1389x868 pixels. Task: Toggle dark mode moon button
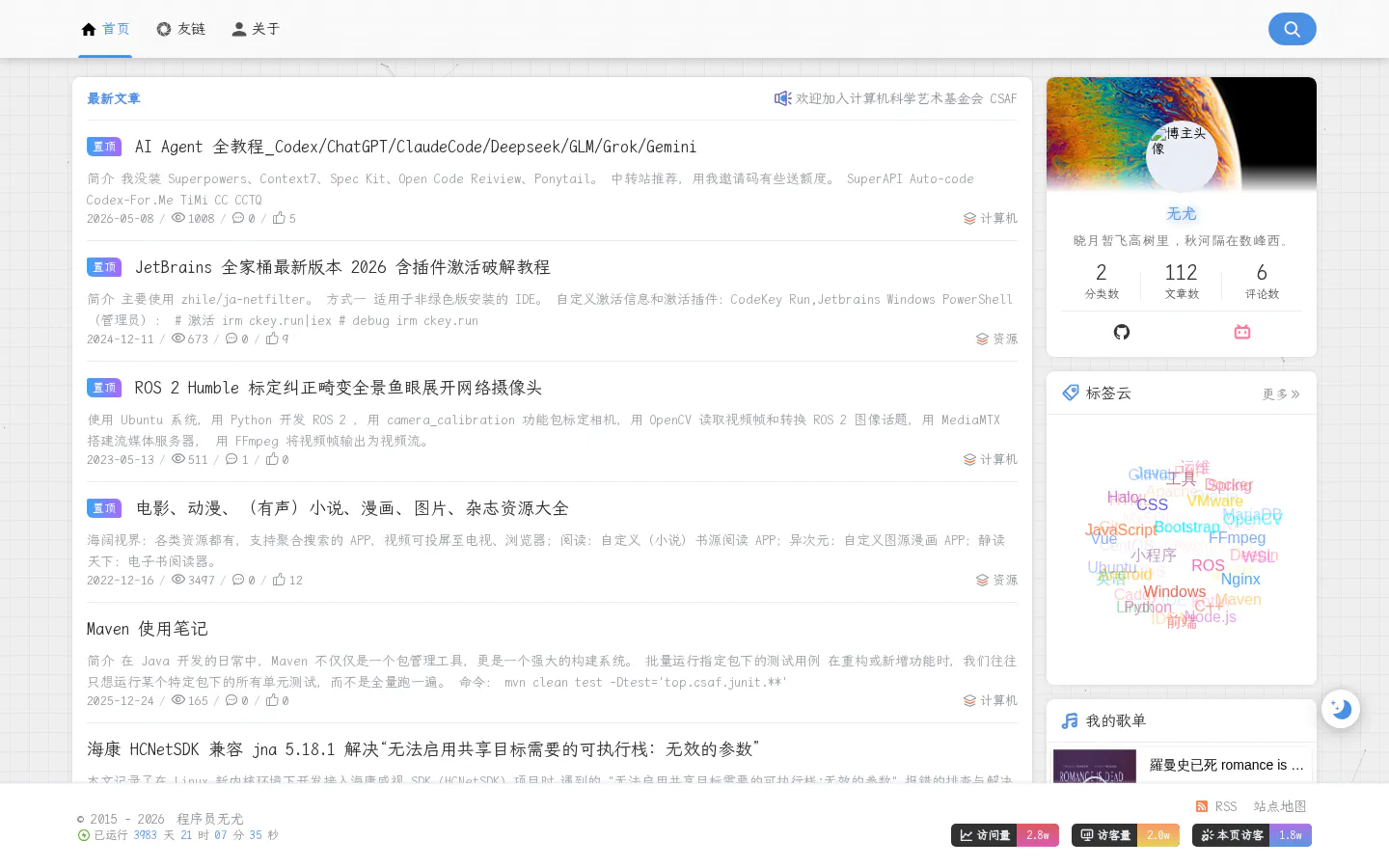click(x=1341, y=709)
